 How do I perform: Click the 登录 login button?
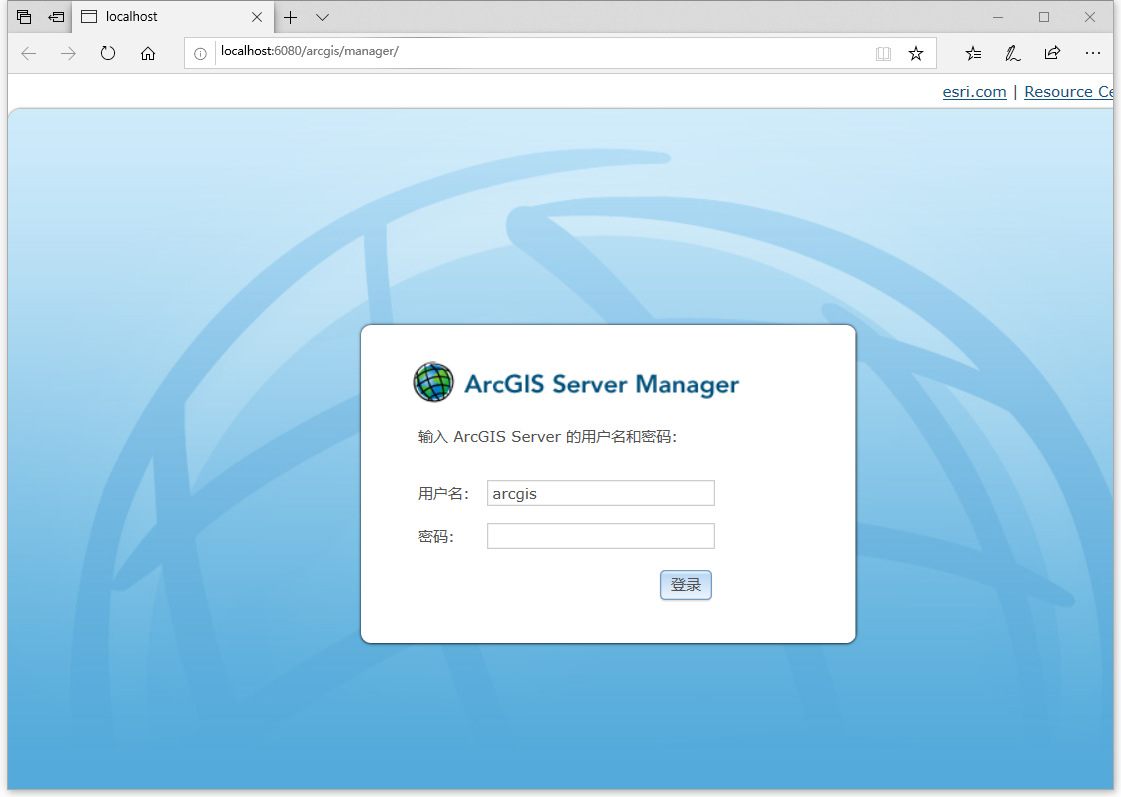686,585
